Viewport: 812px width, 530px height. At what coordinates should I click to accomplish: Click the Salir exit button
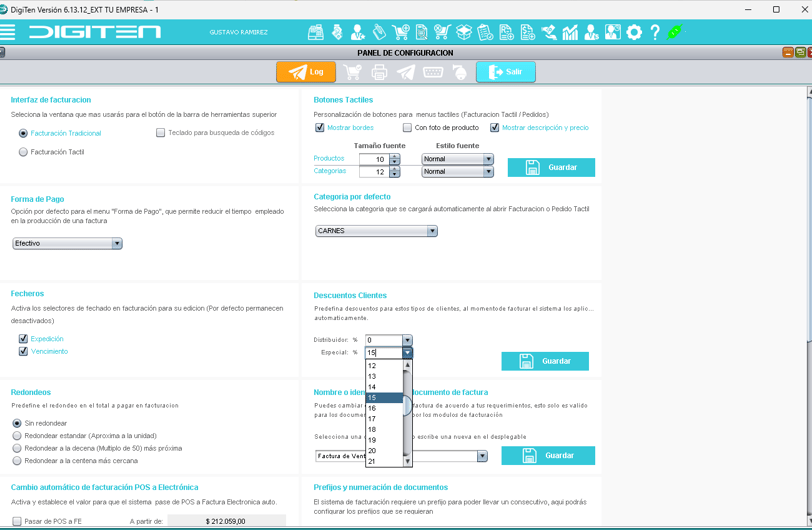[506, 72]
